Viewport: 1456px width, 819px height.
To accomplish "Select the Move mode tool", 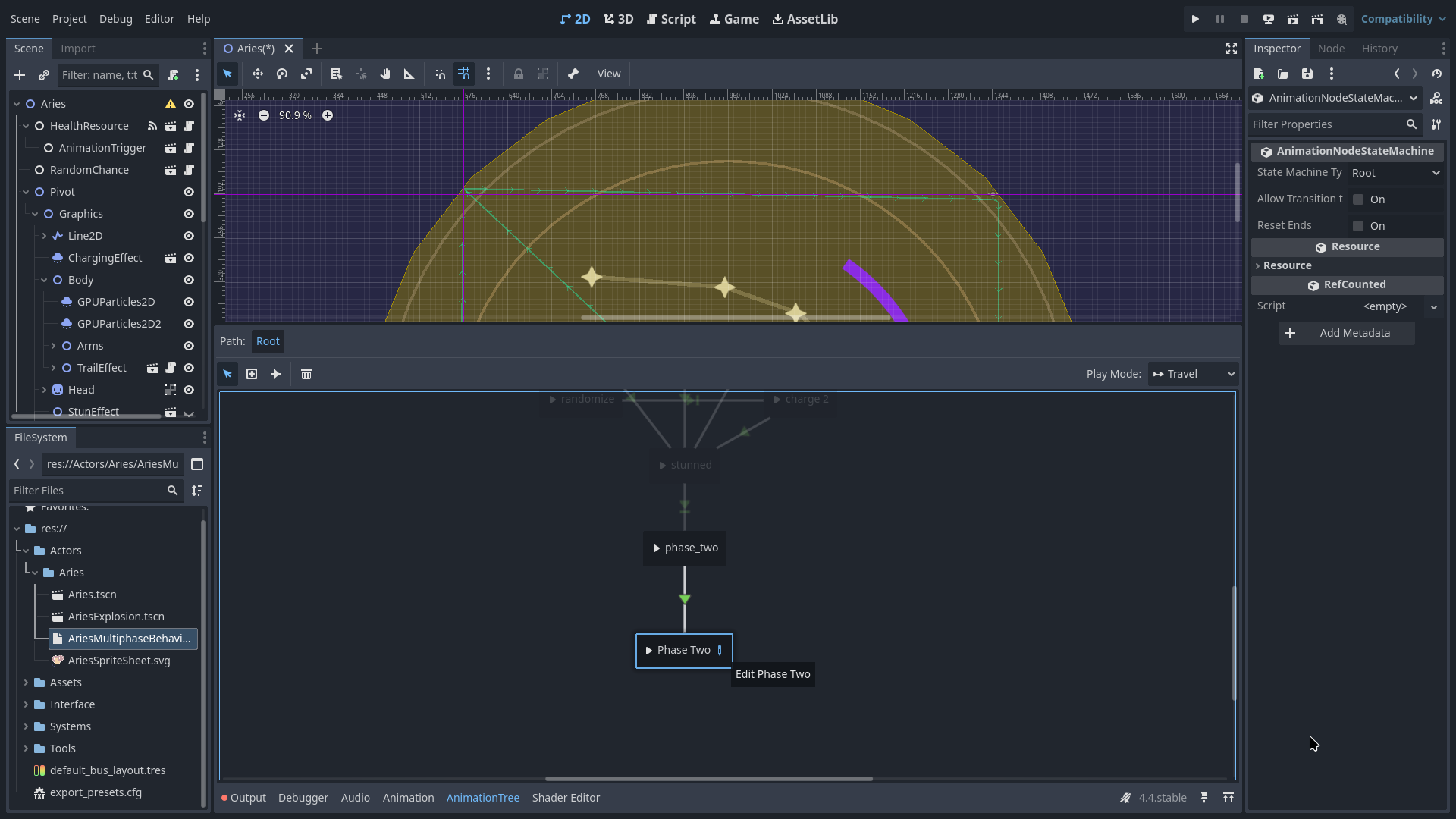I will tap(258, 74).
